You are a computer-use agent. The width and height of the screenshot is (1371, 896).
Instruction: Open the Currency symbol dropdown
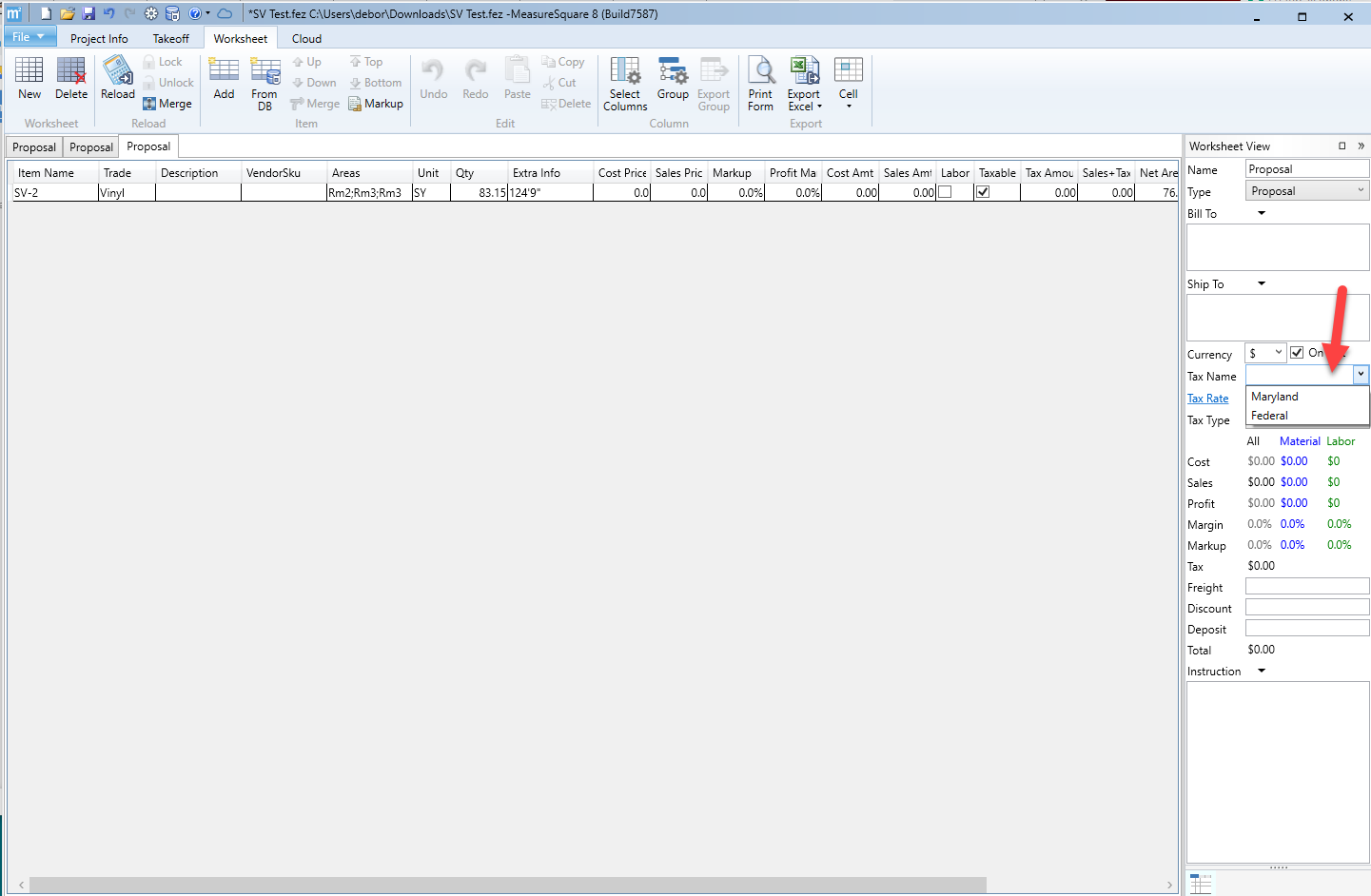tap(1265, 353)
